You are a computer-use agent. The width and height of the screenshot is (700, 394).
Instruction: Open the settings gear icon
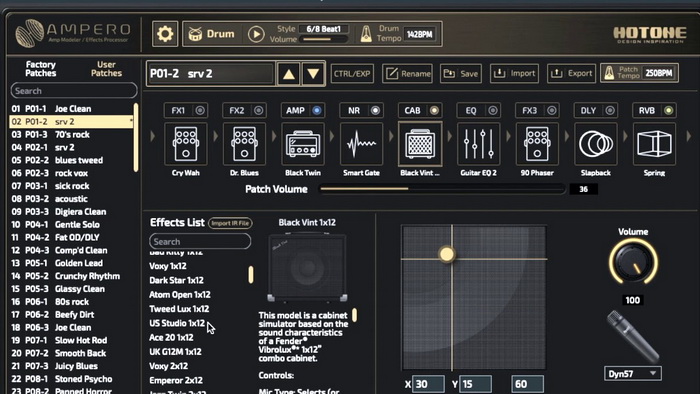(165, 34)
